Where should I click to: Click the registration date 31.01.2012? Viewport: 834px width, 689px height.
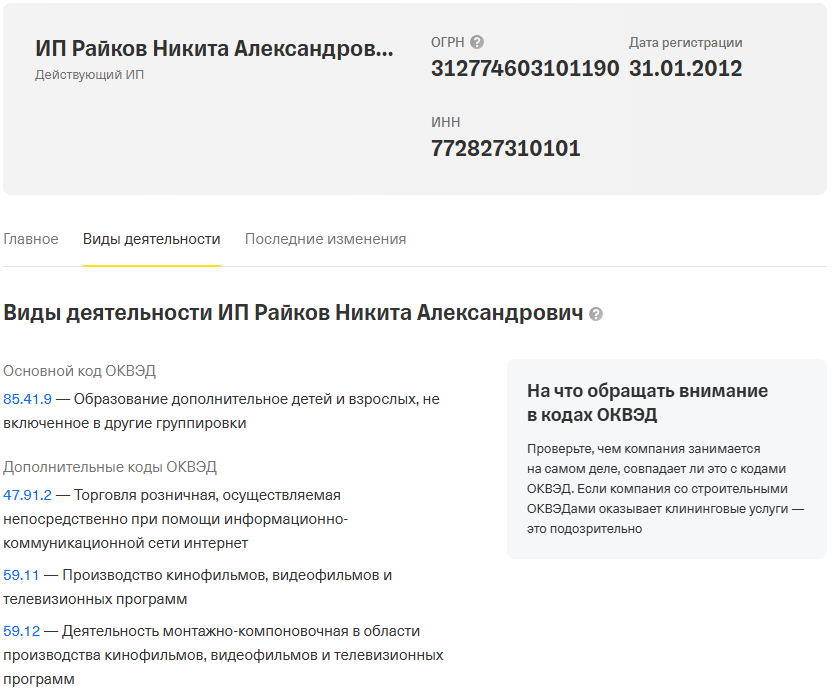point(684,69)
